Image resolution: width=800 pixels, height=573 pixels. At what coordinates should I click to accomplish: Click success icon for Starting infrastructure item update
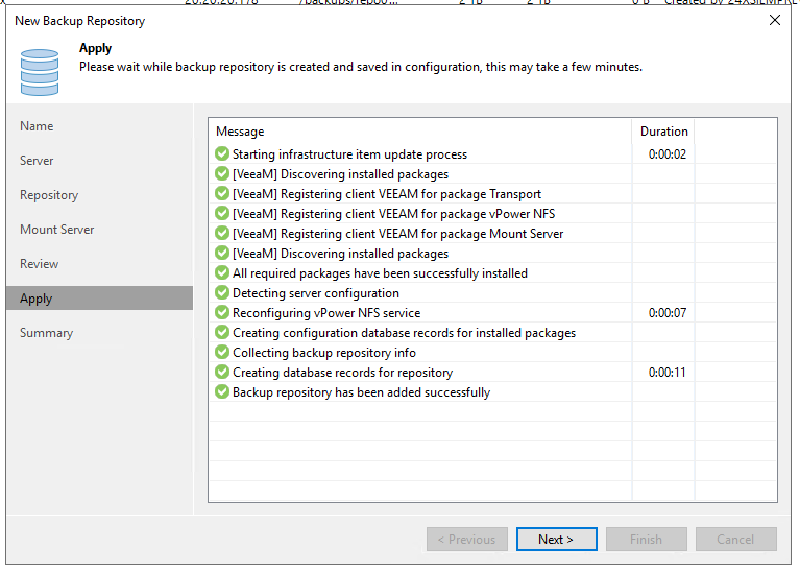point(222,154)
